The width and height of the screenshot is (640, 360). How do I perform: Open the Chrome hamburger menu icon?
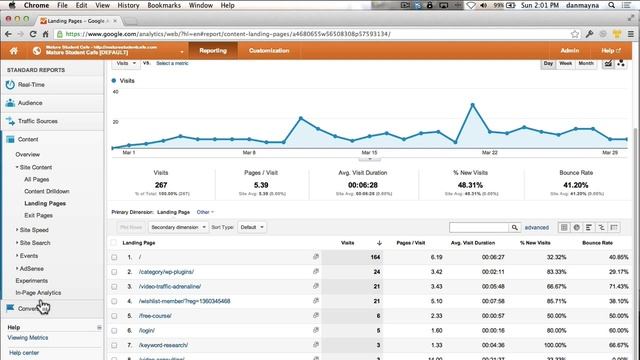click(631, 34)
